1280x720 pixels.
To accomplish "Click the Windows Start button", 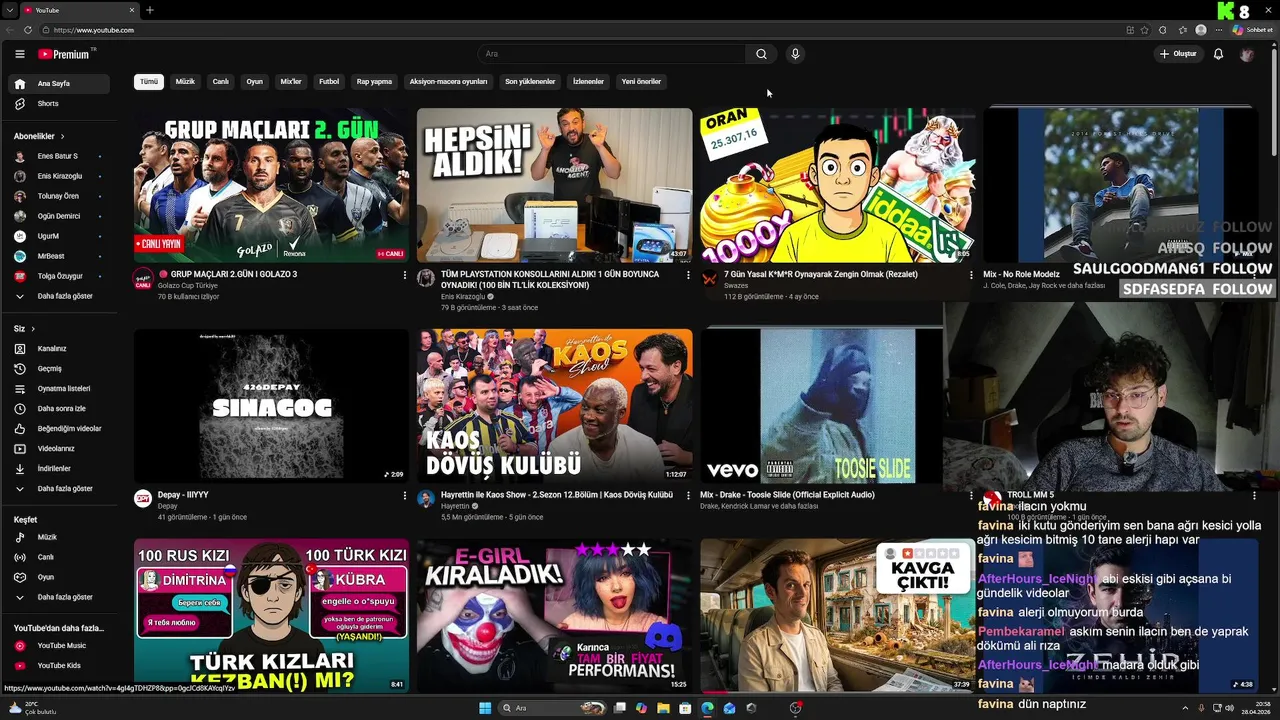I will click(485, 708).
